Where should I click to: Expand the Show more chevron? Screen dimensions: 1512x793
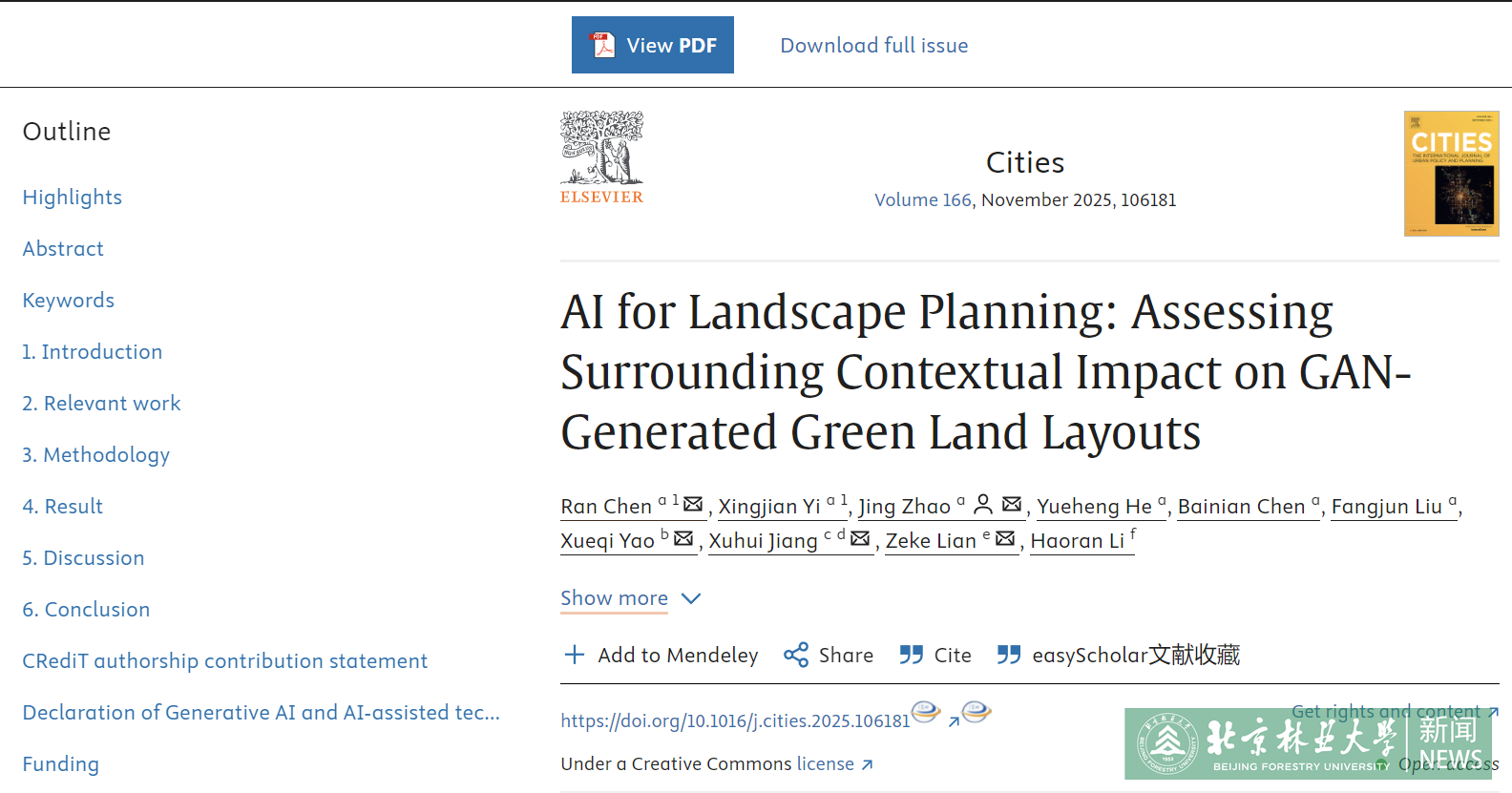coord(691,598)
